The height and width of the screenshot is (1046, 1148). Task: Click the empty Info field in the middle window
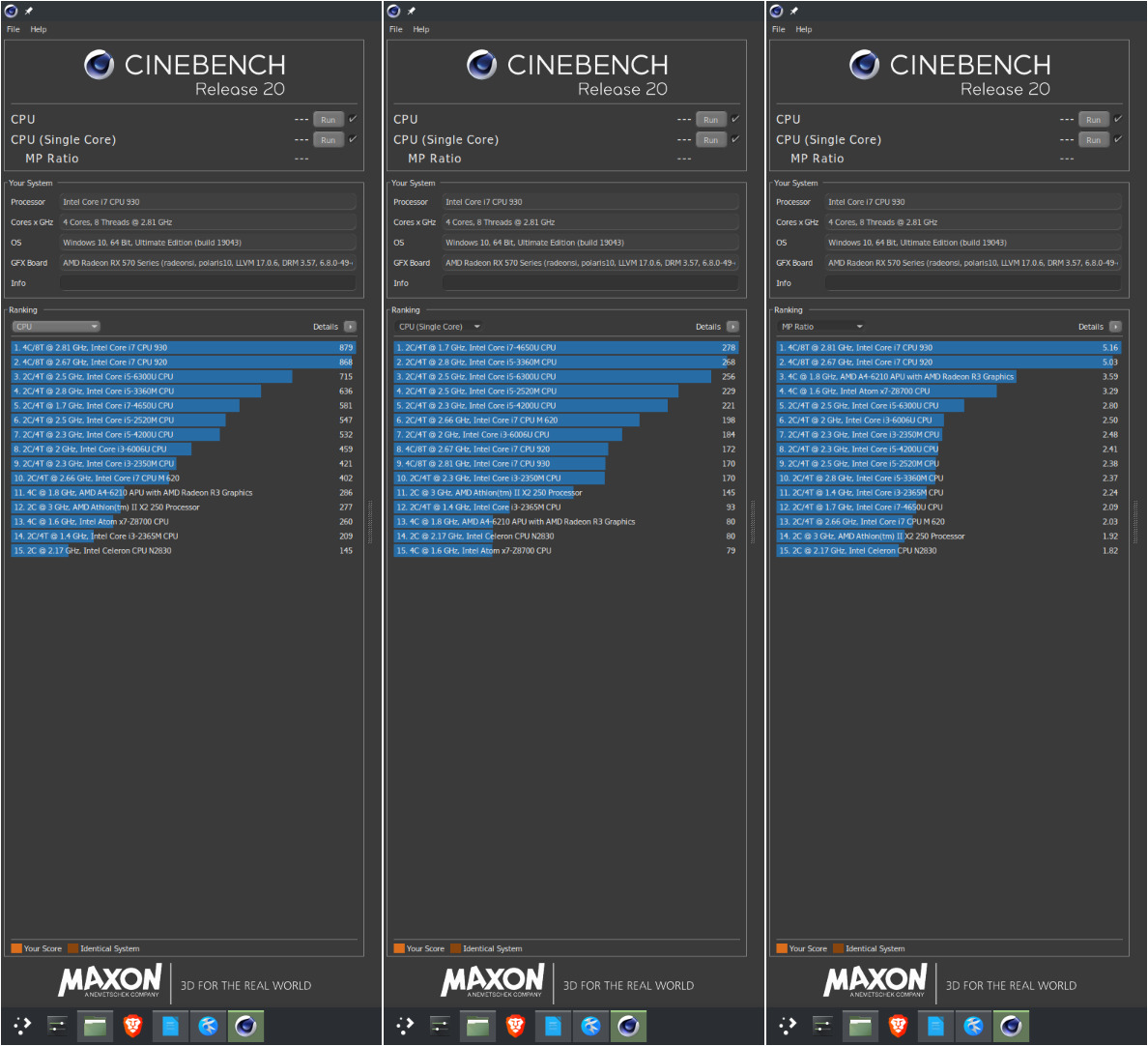click(590, 283)
